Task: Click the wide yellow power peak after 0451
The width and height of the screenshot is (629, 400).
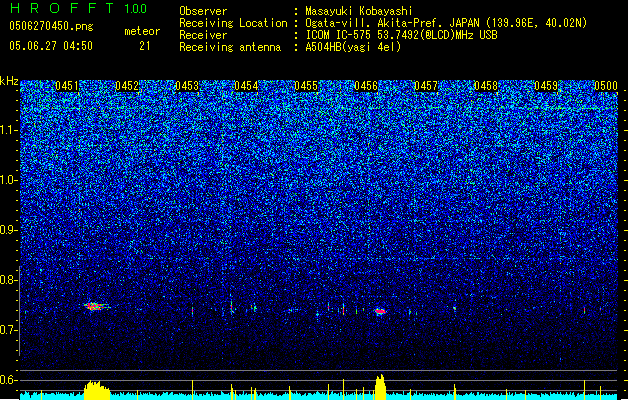Action: [x=97, y=390]
